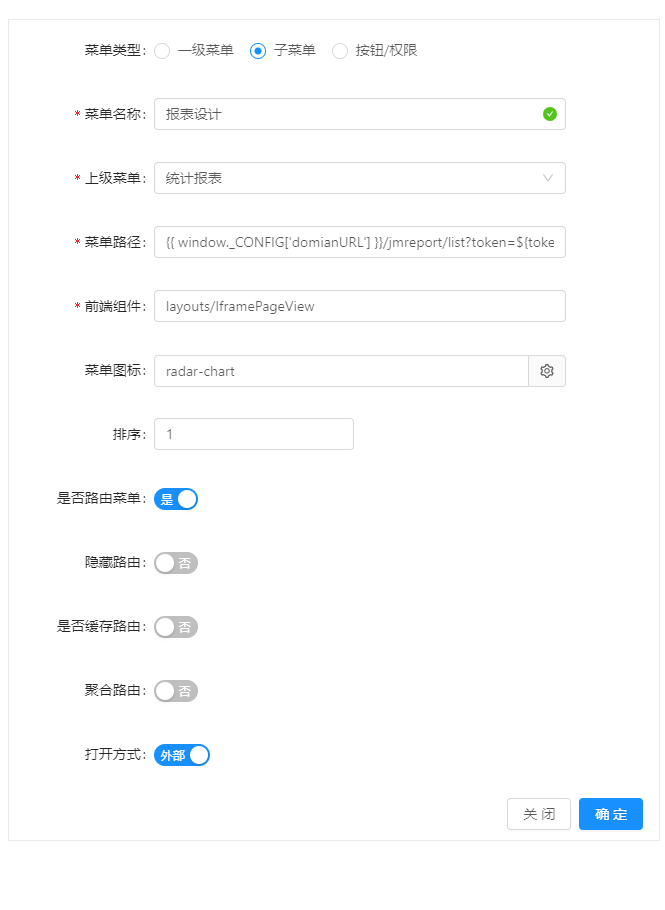Click into the 菜单路径 URL field
This screenshot has height=910, width=665.
click(360, 242)
